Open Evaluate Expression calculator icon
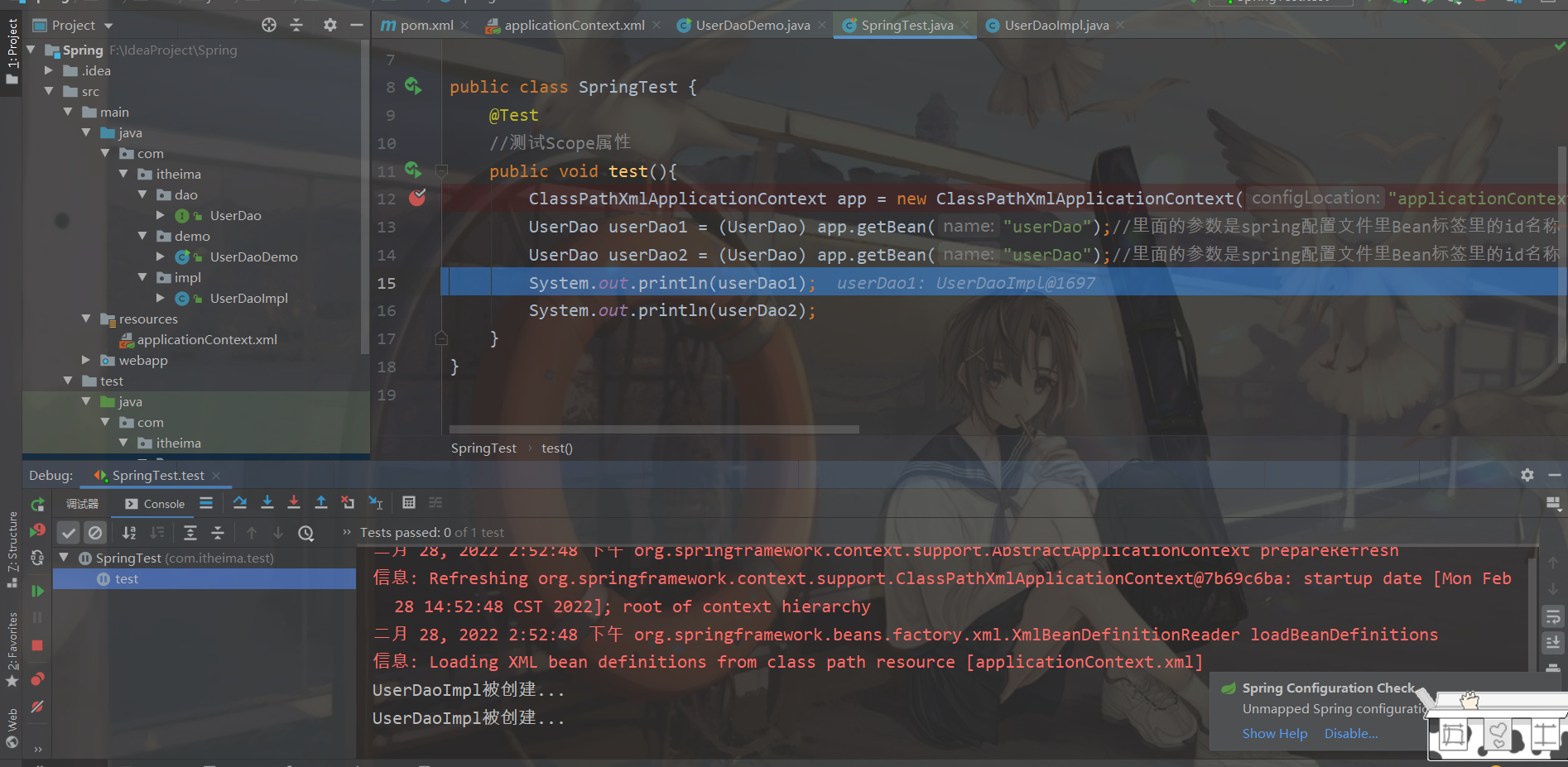Screen dimensions: 1568x767 [409, 503]
